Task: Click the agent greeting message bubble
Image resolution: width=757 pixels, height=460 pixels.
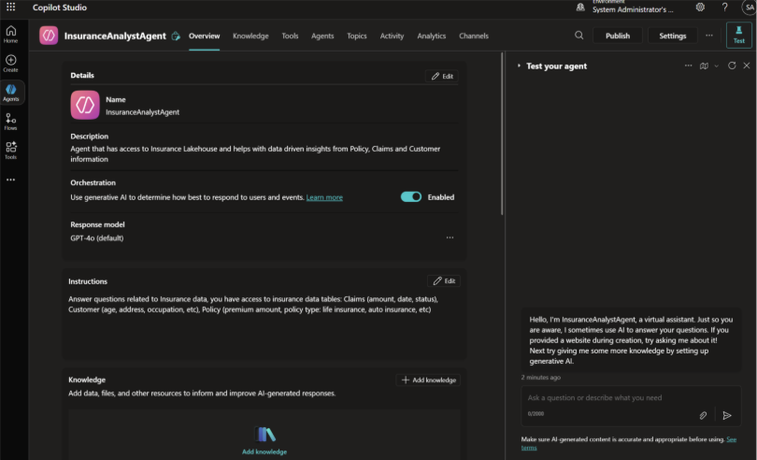Action: pyautogui.click(x=631, y=340)
